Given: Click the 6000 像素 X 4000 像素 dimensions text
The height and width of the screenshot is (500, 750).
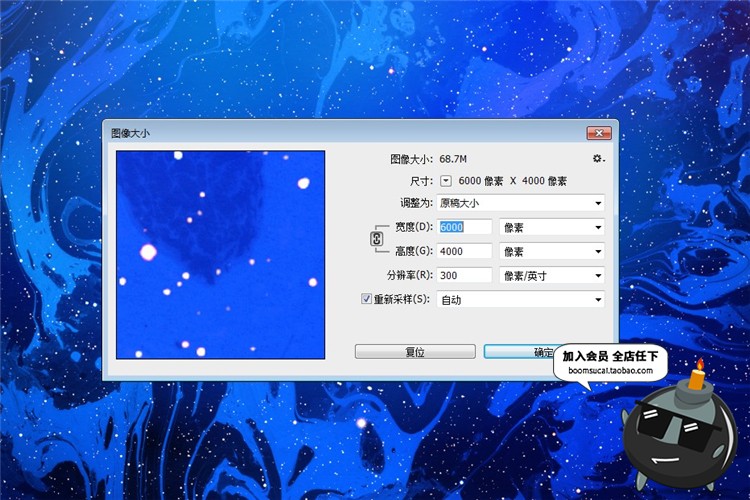Looking at the screenshot, I should click(512, 181).
